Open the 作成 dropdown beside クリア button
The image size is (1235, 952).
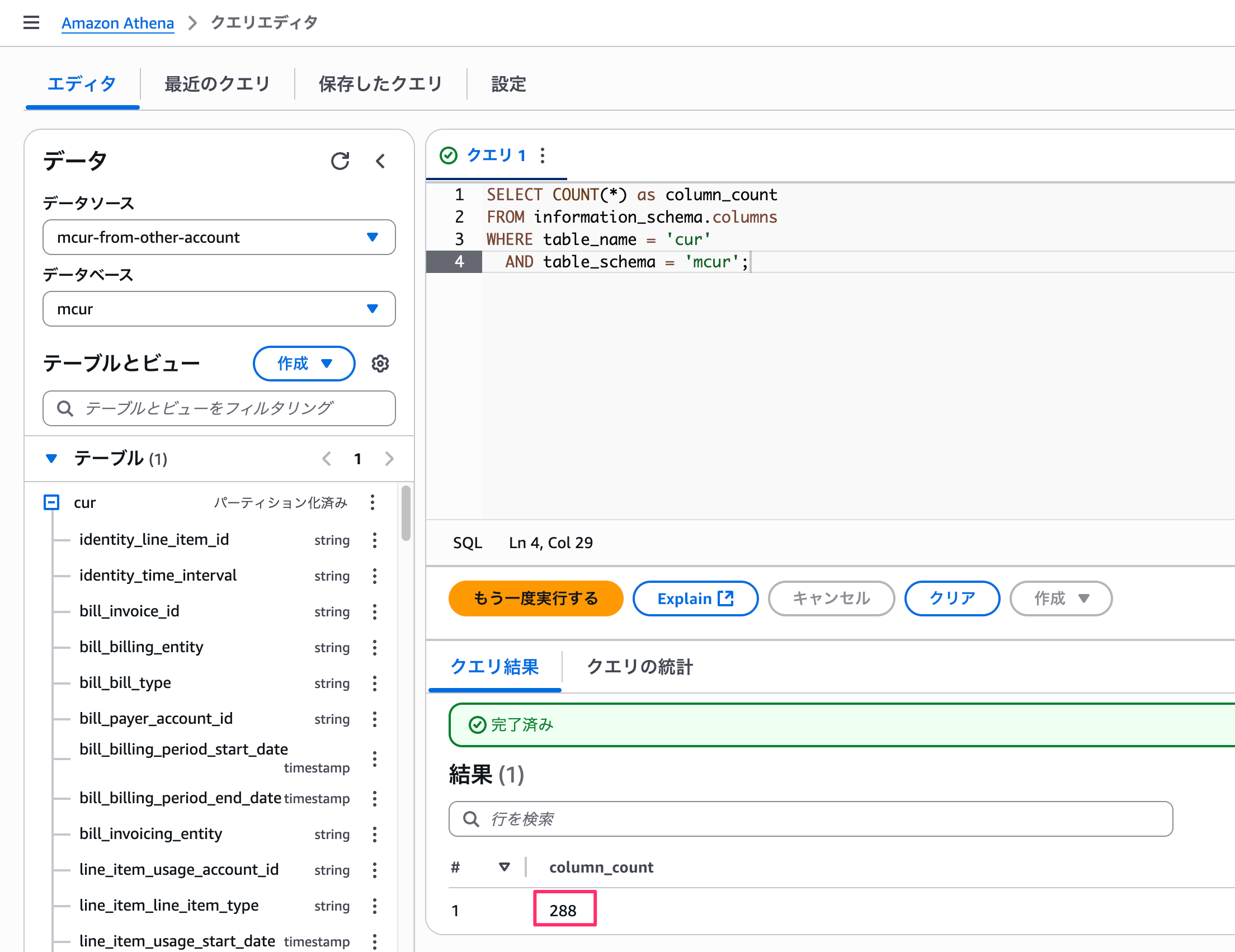pos(1061,598)
